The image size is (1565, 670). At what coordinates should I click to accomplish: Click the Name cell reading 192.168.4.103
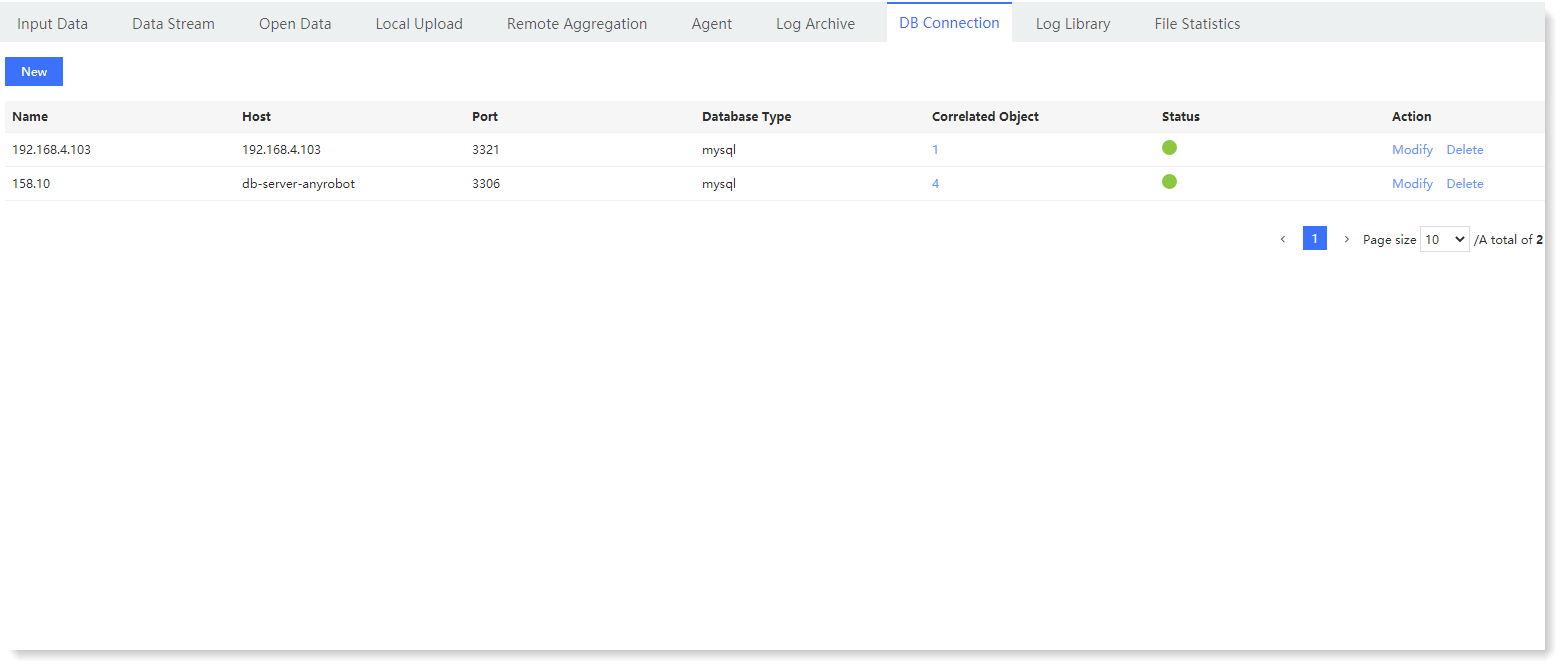click(51, 150)
